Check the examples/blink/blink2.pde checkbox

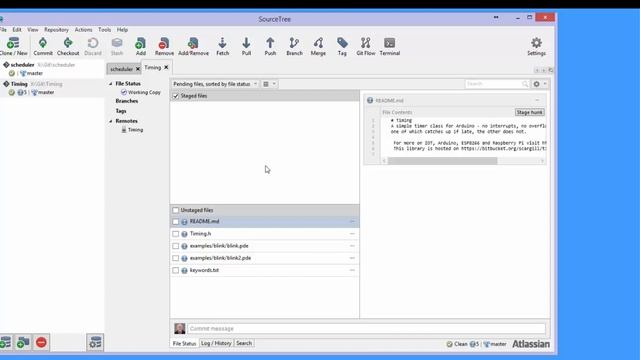[x=176, y=258]
